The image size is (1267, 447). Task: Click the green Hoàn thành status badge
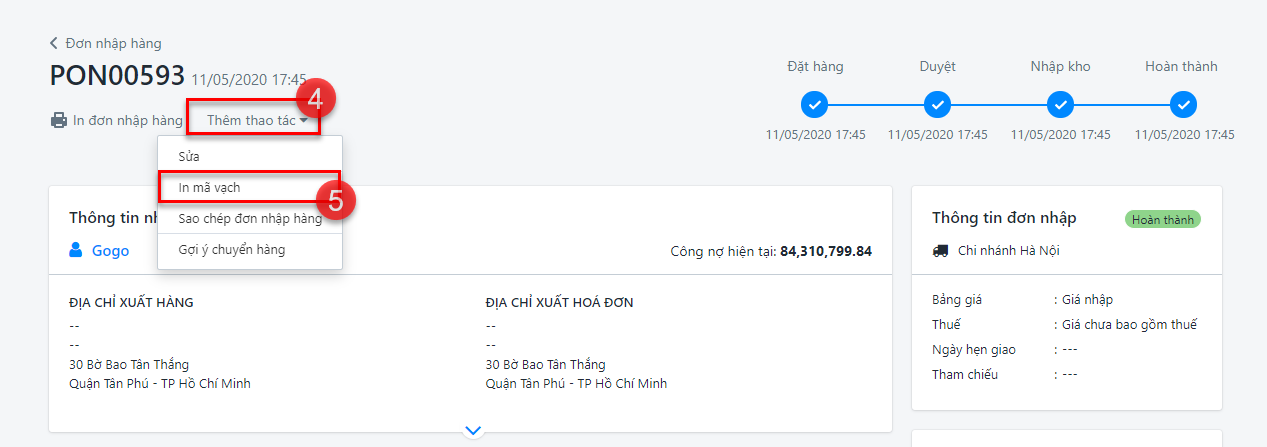pos(1162,219)
